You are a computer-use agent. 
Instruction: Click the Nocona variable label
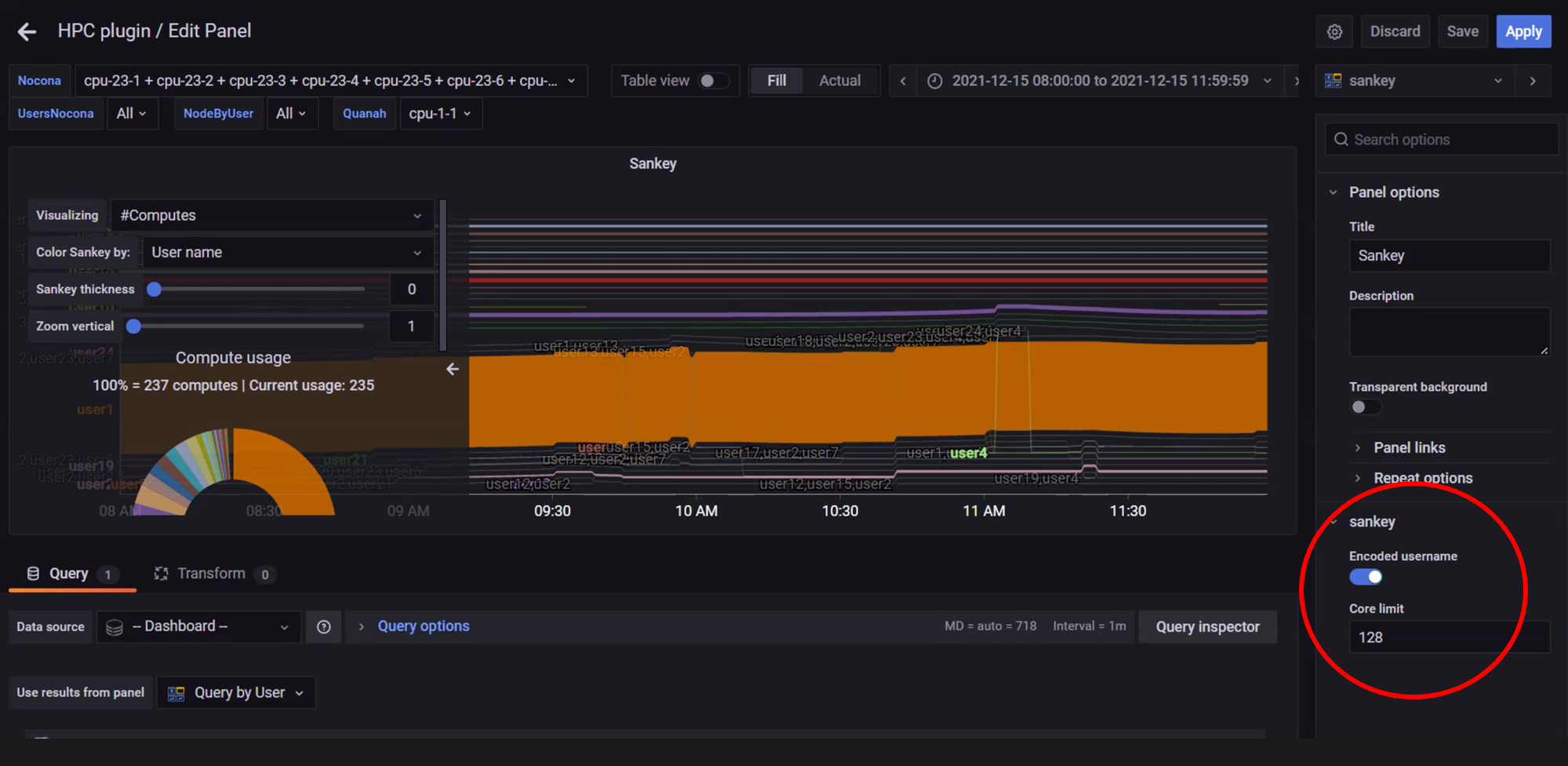pos(39,81)
